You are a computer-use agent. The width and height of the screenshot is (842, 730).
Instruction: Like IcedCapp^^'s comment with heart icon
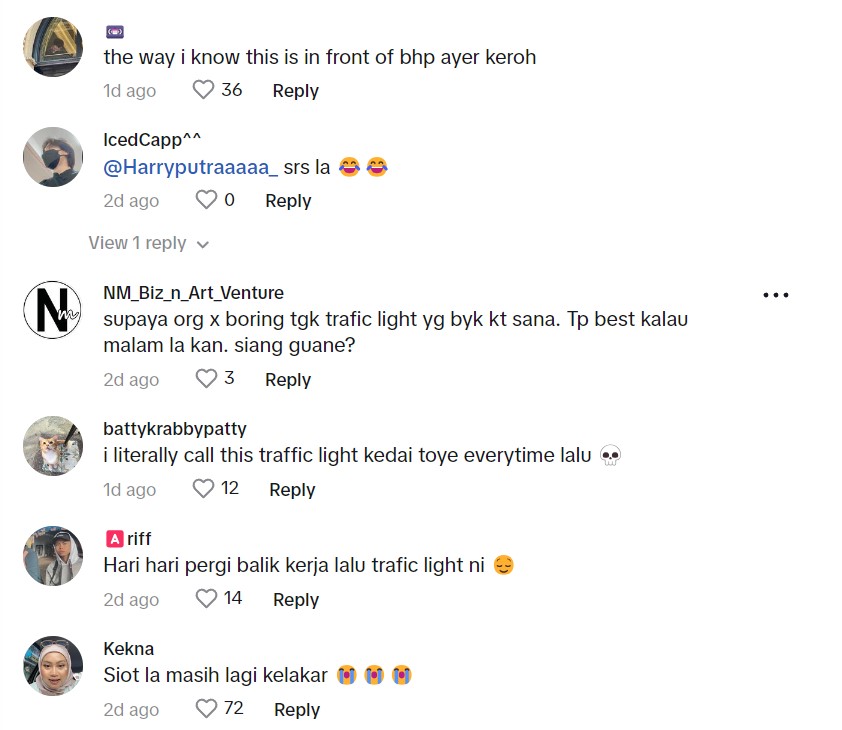click(x=206, y=200)
